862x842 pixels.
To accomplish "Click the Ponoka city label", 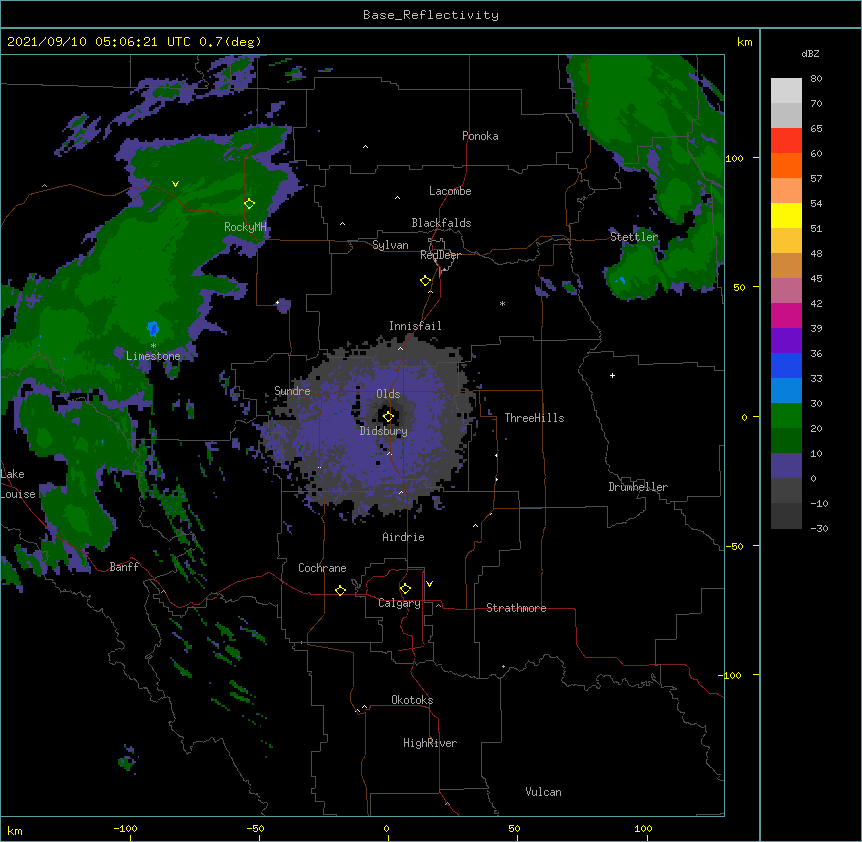I will [480, 136].
